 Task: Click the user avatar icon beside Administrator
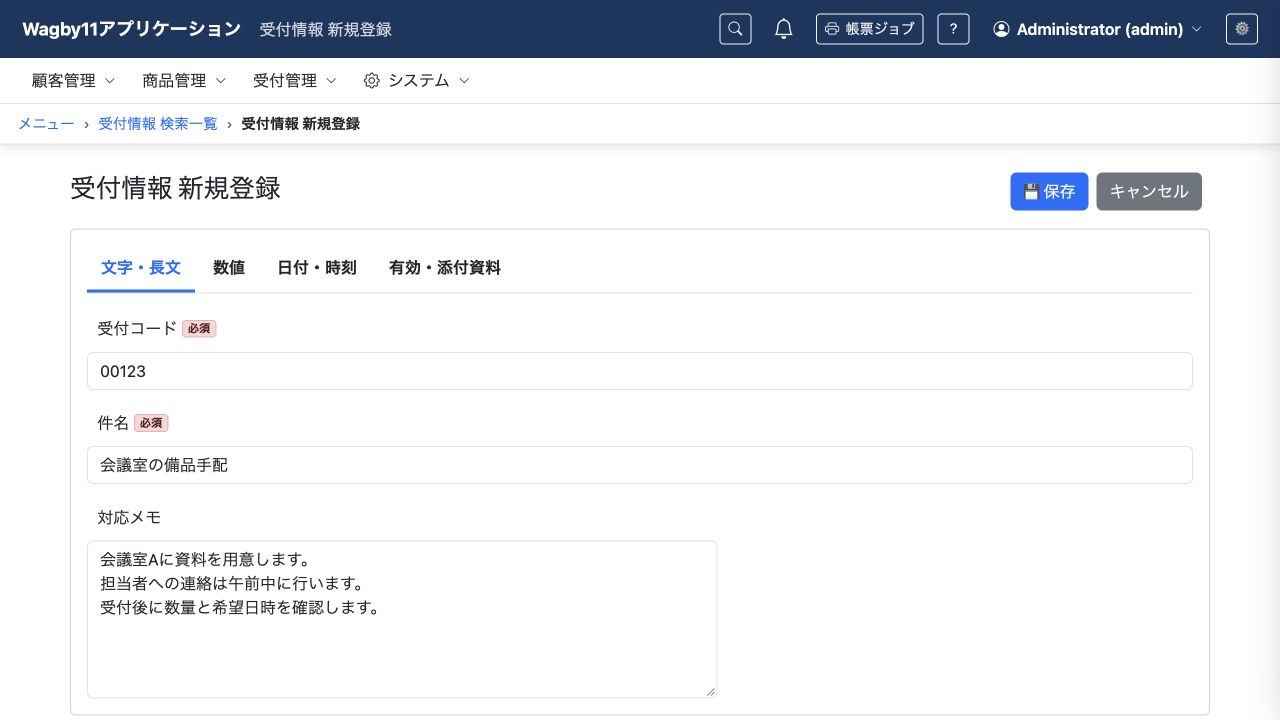tap(1001, 29)
